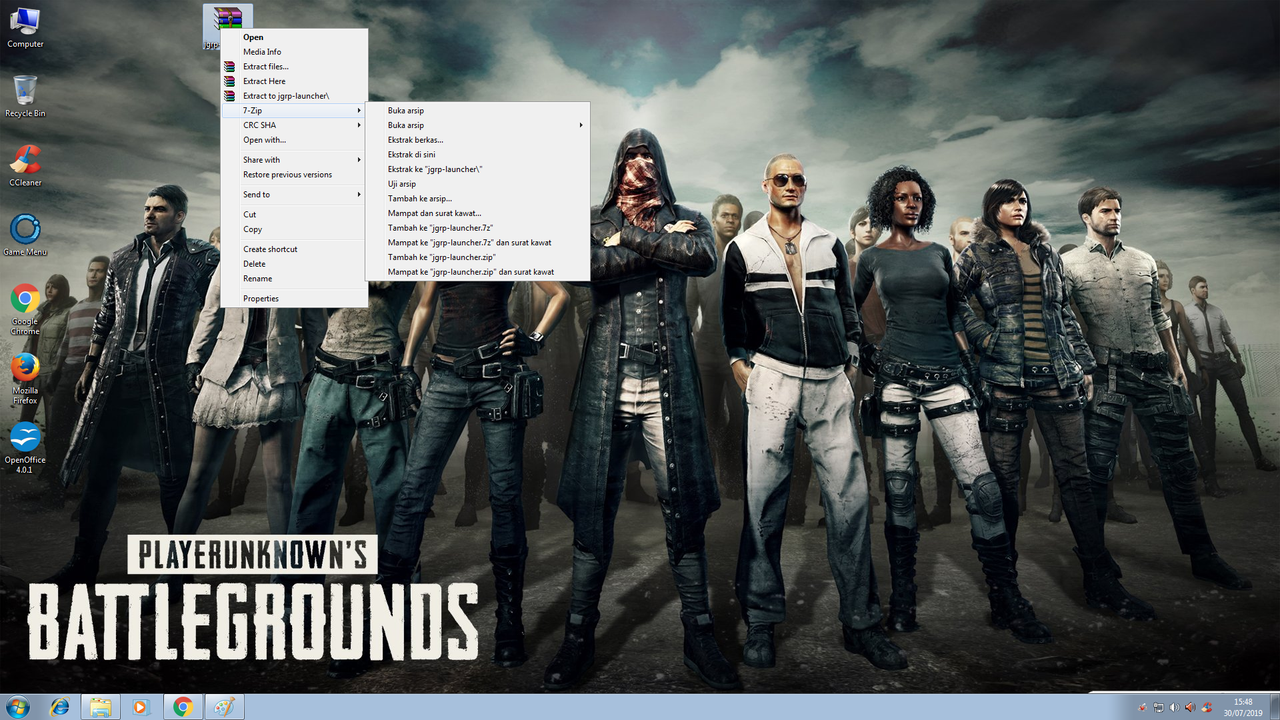
Task: Choose Ekstrak di sini in the 7-Zip submenu
Action: click(x=478, y=154)
